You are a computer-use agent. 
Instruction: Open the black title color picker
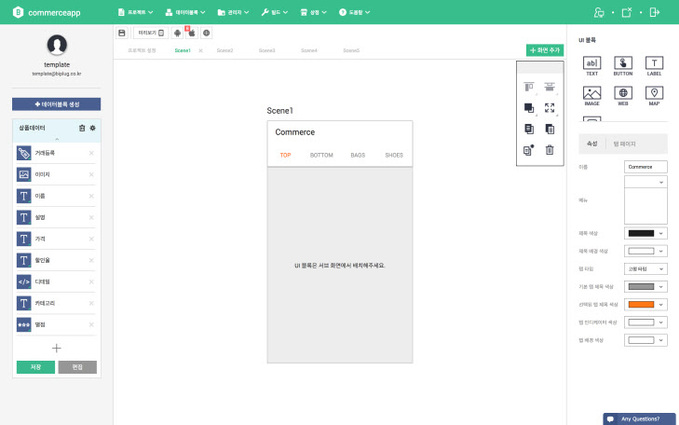click(646, 234)
